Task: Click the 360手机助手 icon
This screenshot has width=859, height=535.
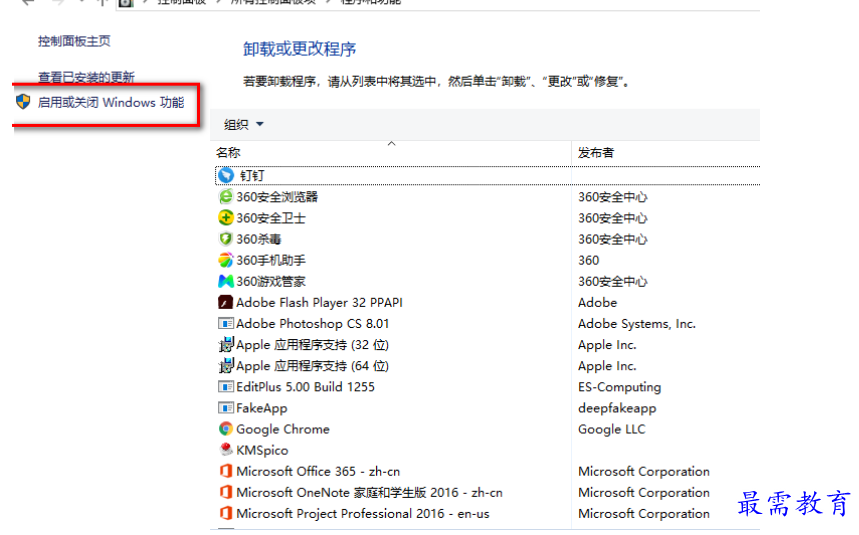Action: (x=226, y=260)
